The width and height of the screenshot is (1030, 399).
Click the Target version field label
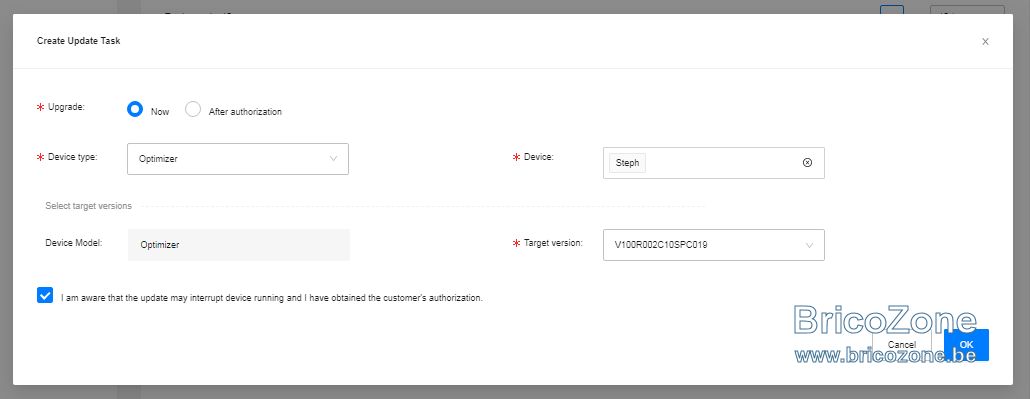click(553, 243)
